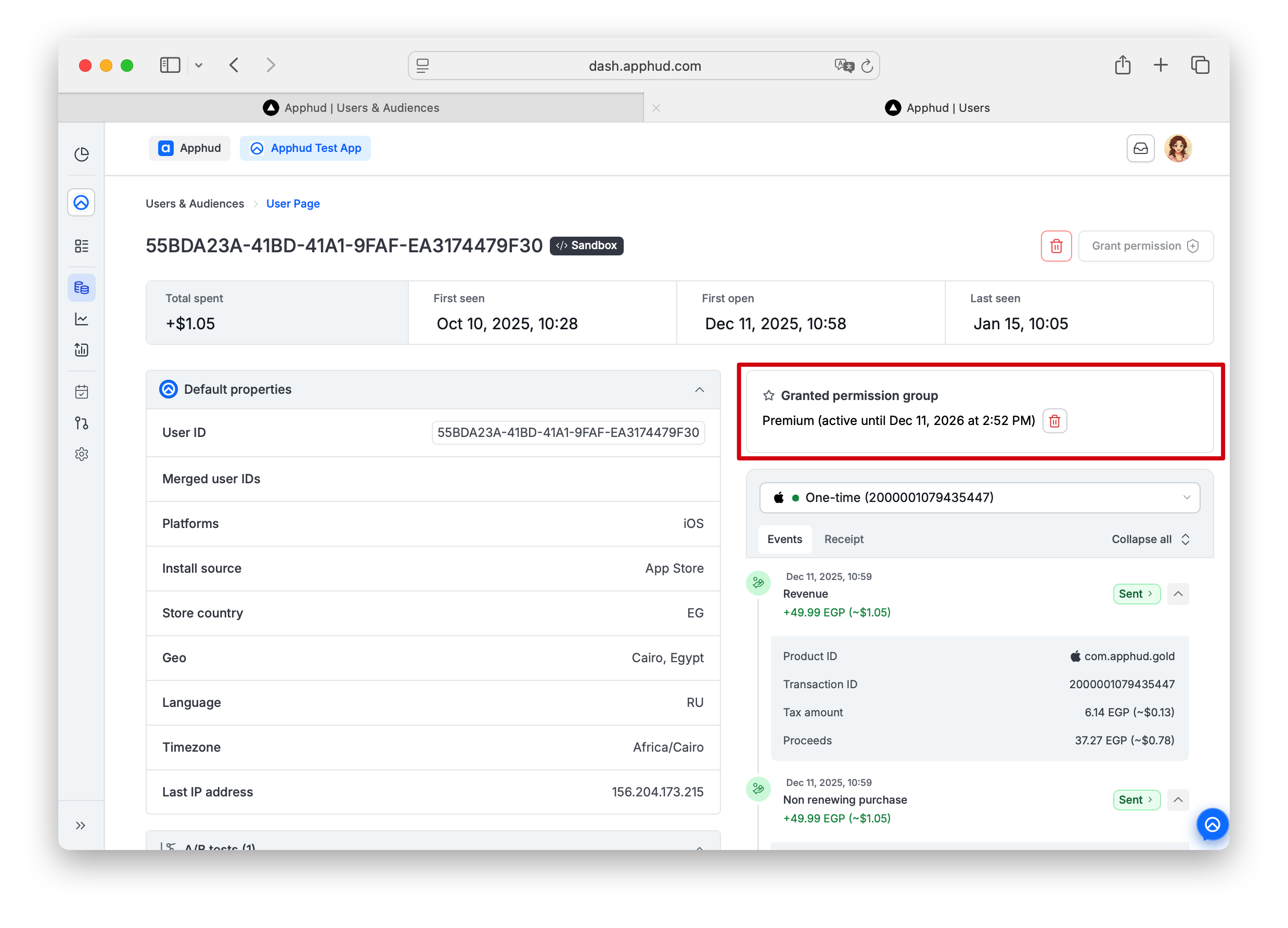The height and width of the screenshot is (928, 1288).
Task: Select the Apphud organization chip
Action: (x=189, y=148)
